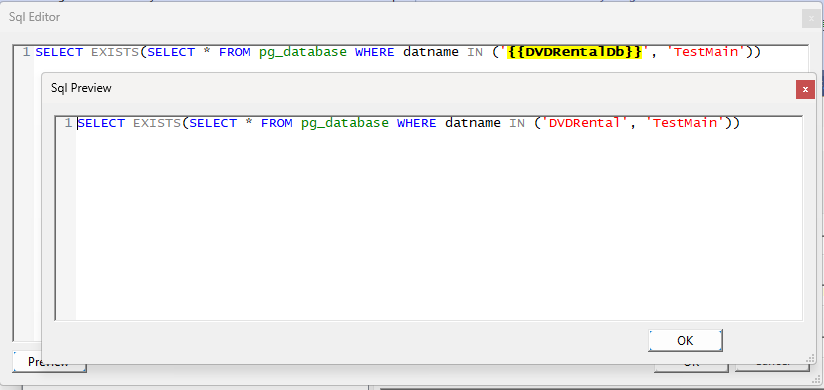Click the Sql Preview resize grip
The image size is (824, 390).
(811, 359)
